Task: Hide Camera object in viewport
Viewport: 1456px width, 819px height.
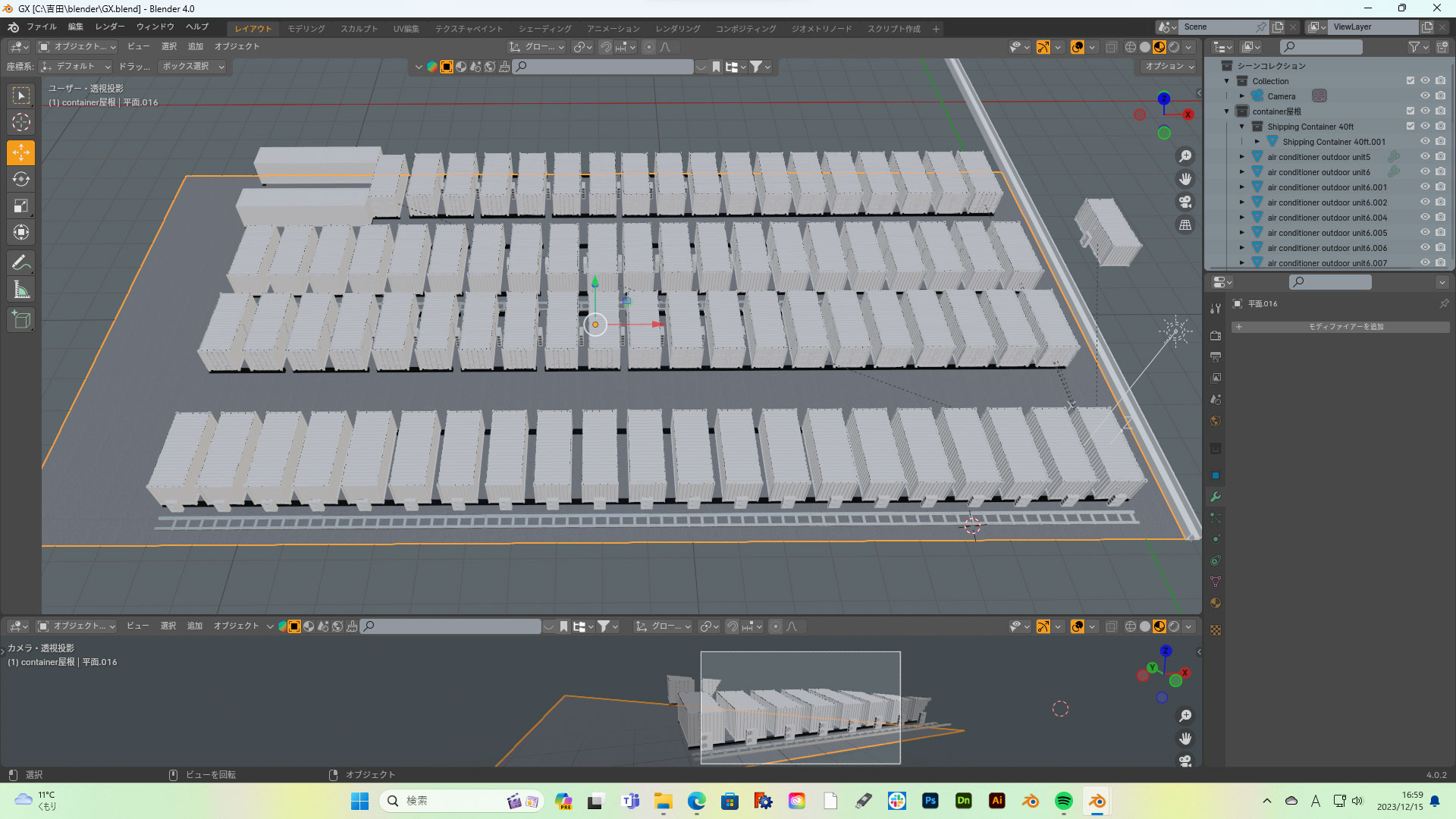Action: point(1425,96)
